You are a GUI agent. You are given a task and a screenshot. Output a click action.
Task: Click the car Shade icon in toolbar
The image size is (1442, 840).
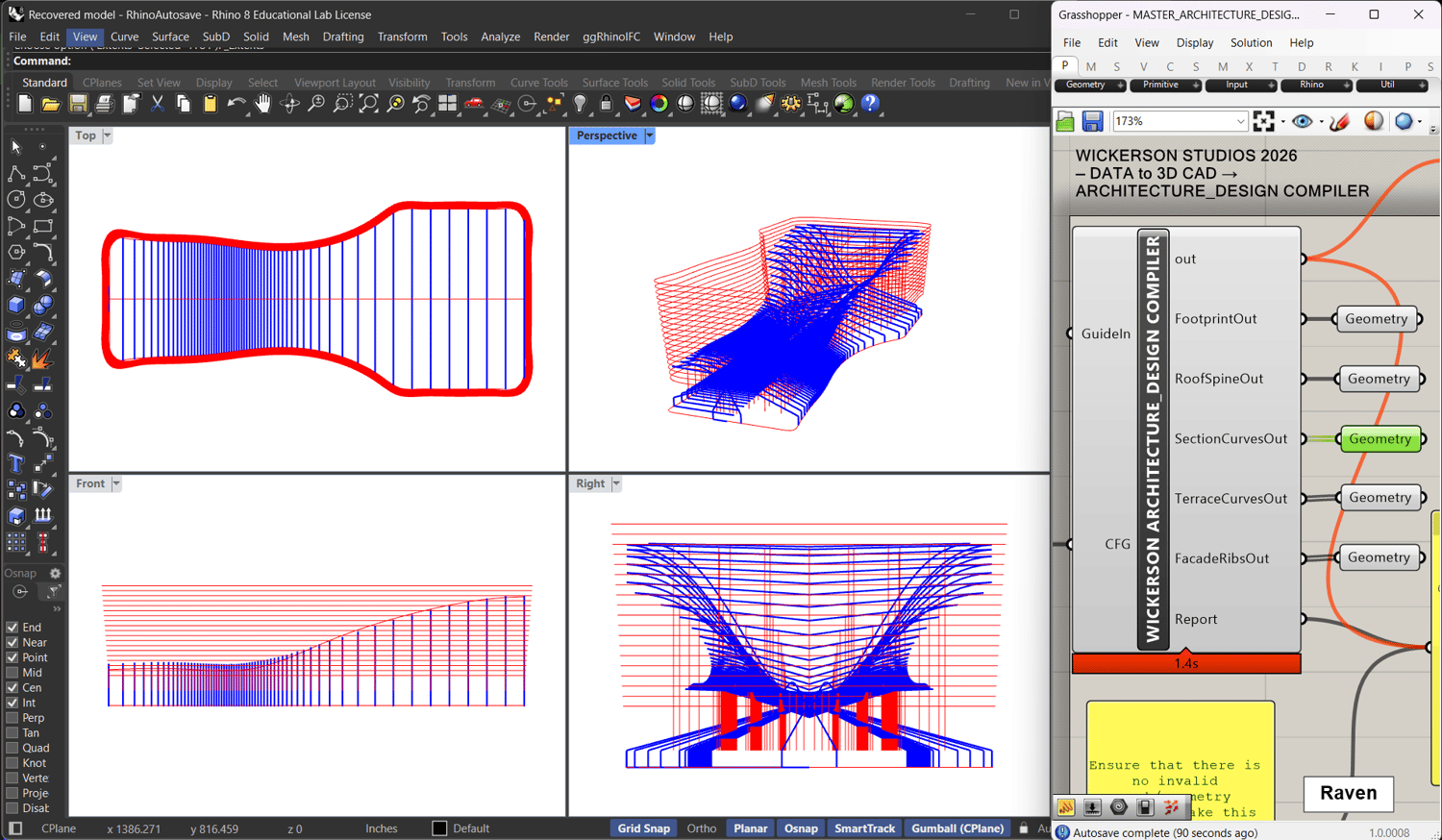(474, 104)
